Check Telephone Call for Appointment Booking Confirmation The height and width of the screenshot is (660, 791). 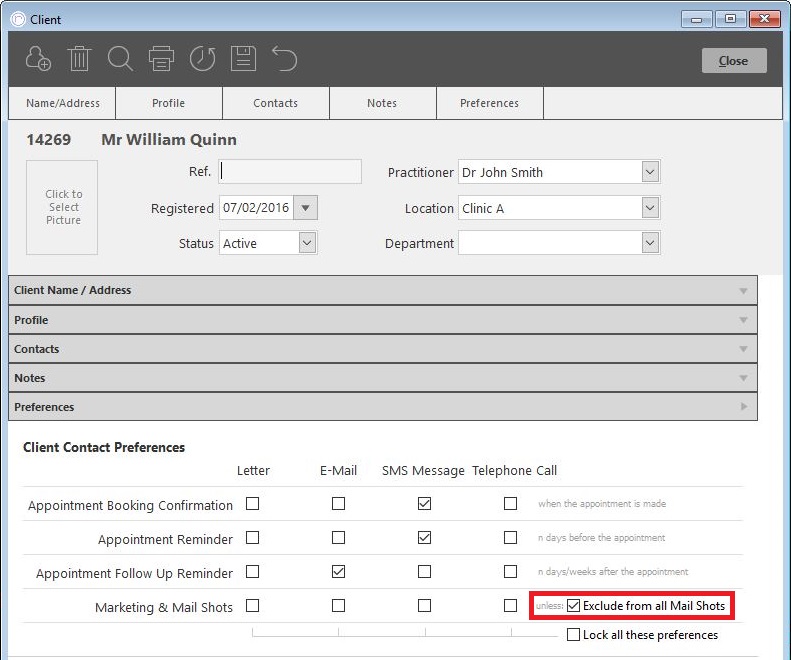coord(511,504)
